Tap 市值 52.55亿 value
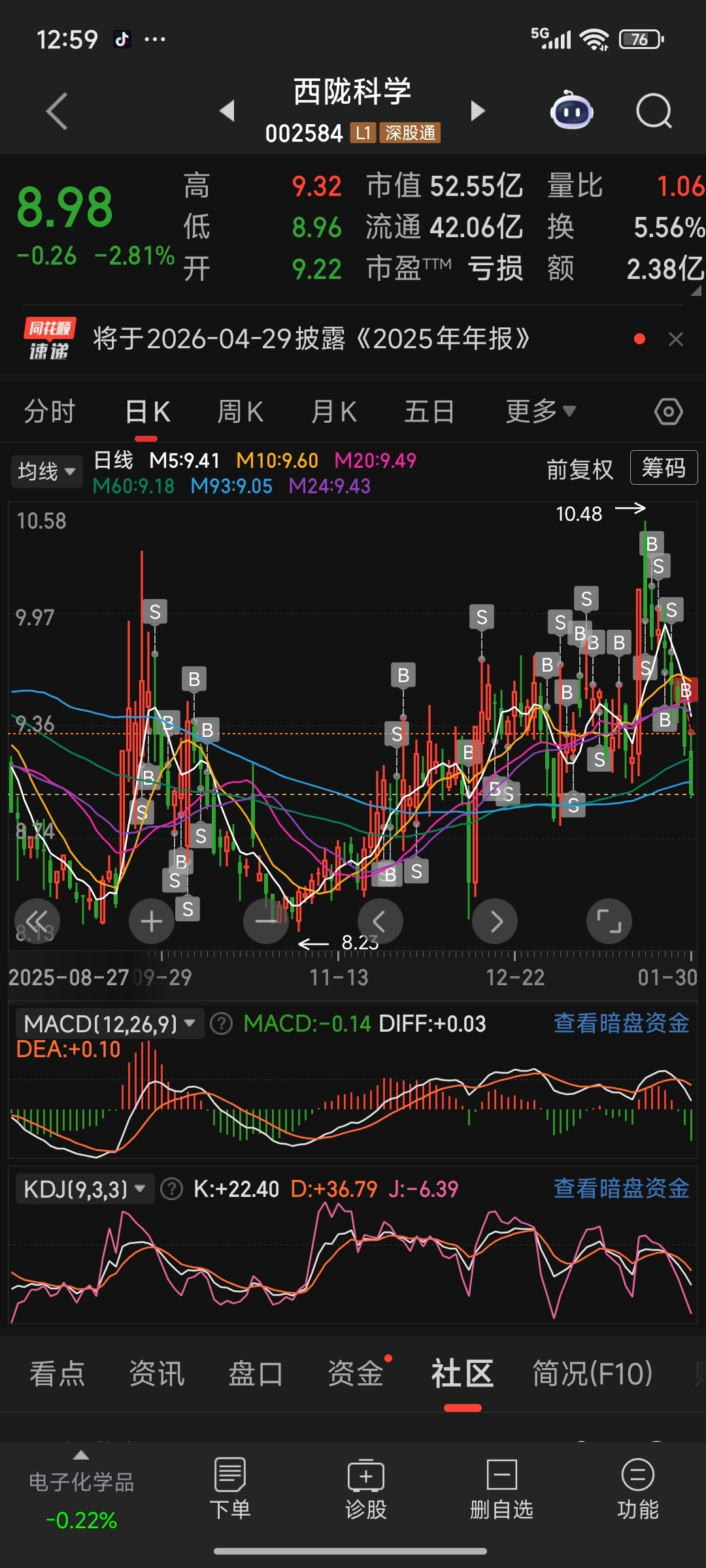 click(x=477, y=186)
